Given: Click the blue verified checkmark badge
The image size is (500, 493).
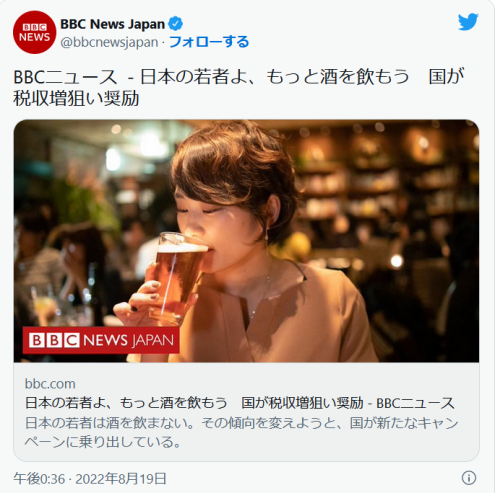Looking at the screenshot, I should [x=175, y=24].
